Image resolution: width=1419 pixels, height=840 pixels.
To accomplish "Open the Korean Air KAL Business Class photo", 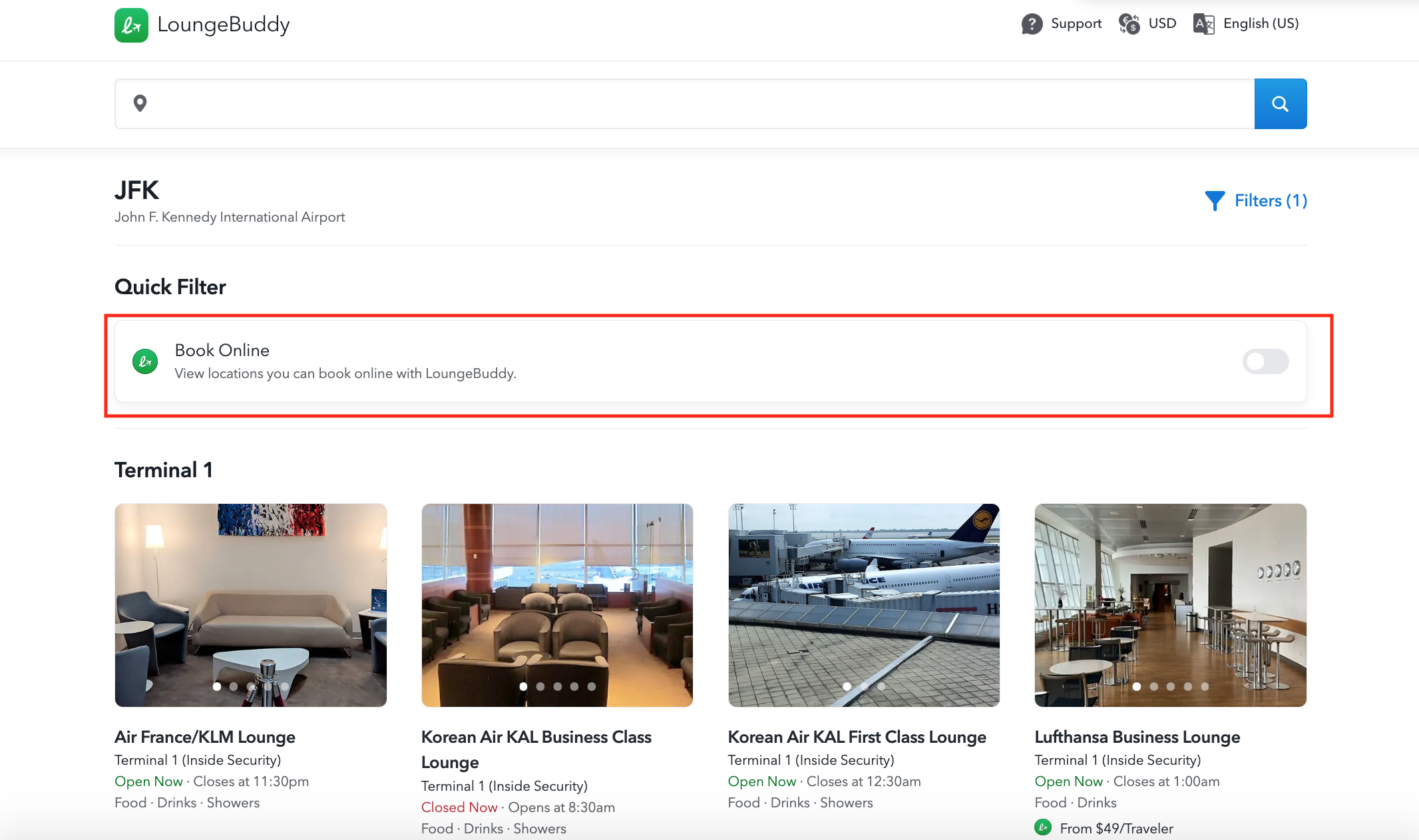I will click(x=557, y=605).
